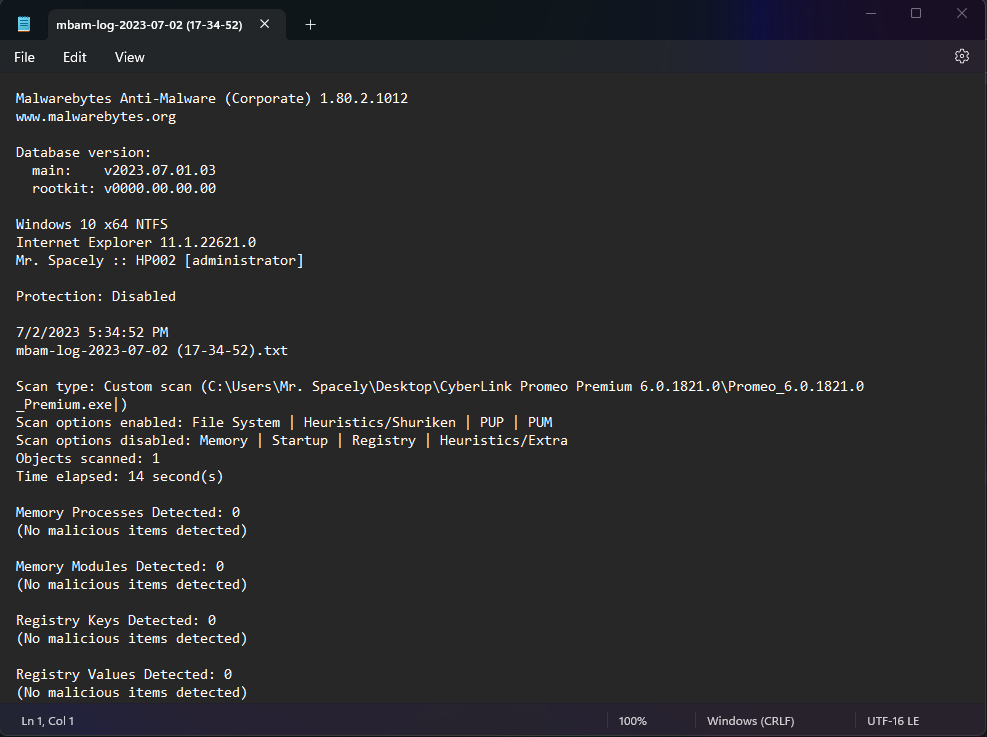
Task: Click the Ln 1, Col 1 status indicator
Action: tap(48, 721)
